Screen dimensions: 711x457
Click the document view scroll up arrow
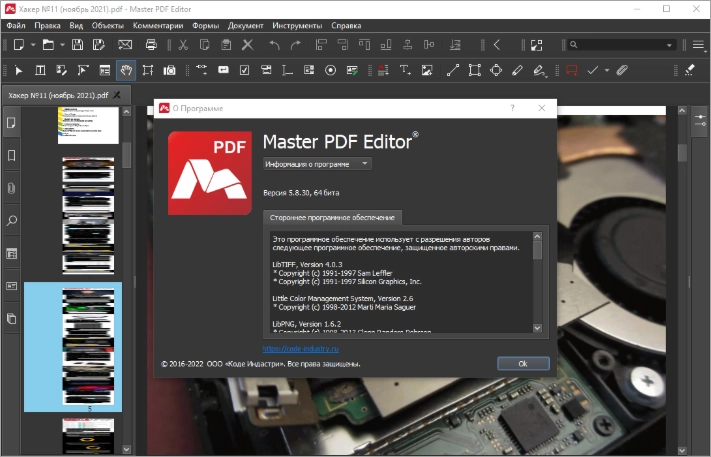point(682,110)
